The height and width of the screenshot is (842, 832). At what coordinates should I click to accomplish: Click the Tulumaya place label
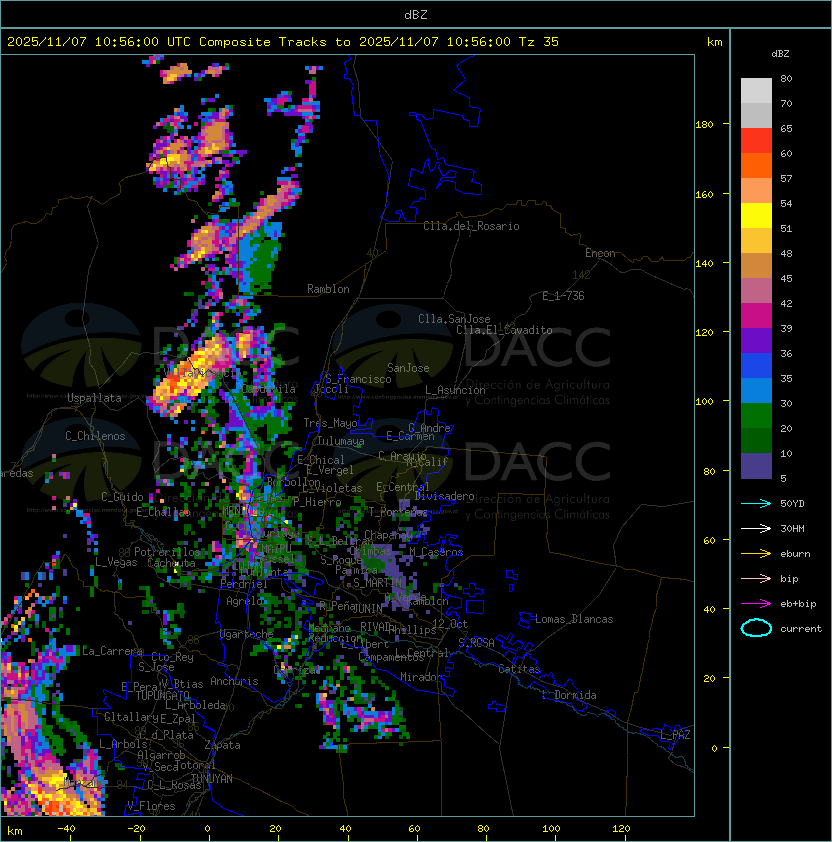click(341, 441)
